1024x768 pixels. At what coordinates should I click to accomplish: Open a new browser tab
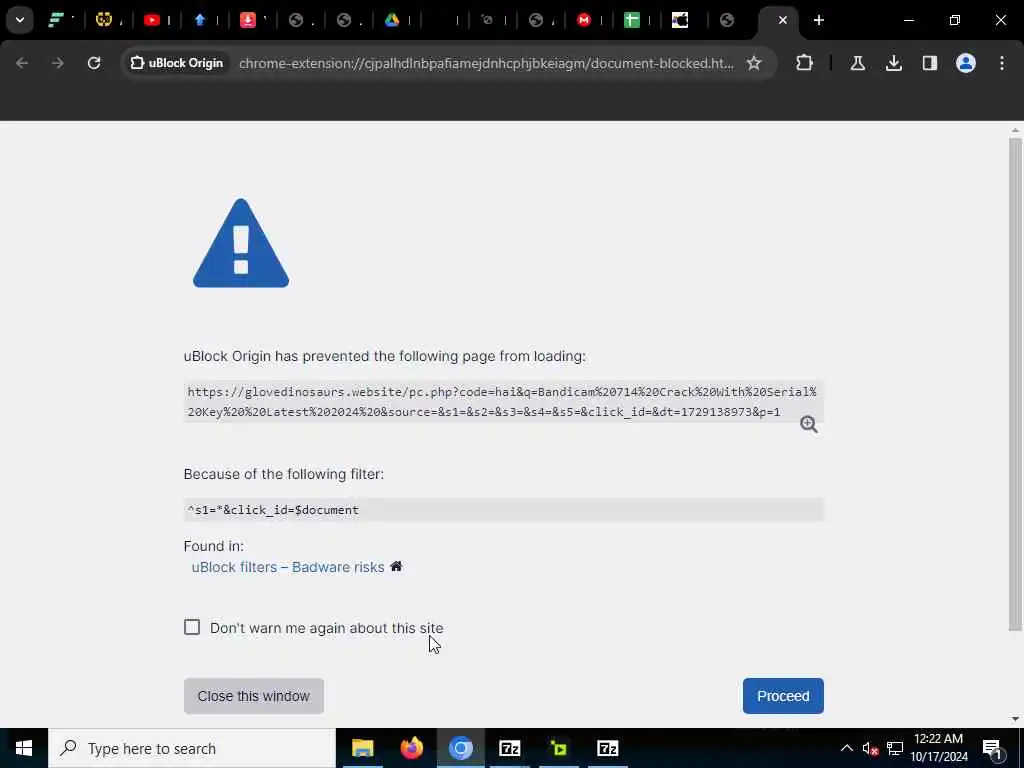[x=818, y=20]
